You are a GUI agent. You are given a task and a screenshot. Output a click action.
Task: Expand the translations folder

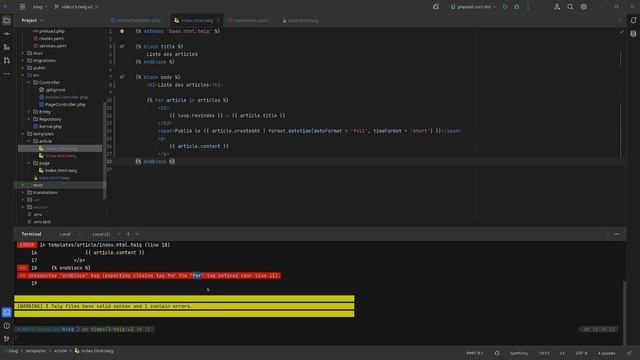(x=23, y=193)
